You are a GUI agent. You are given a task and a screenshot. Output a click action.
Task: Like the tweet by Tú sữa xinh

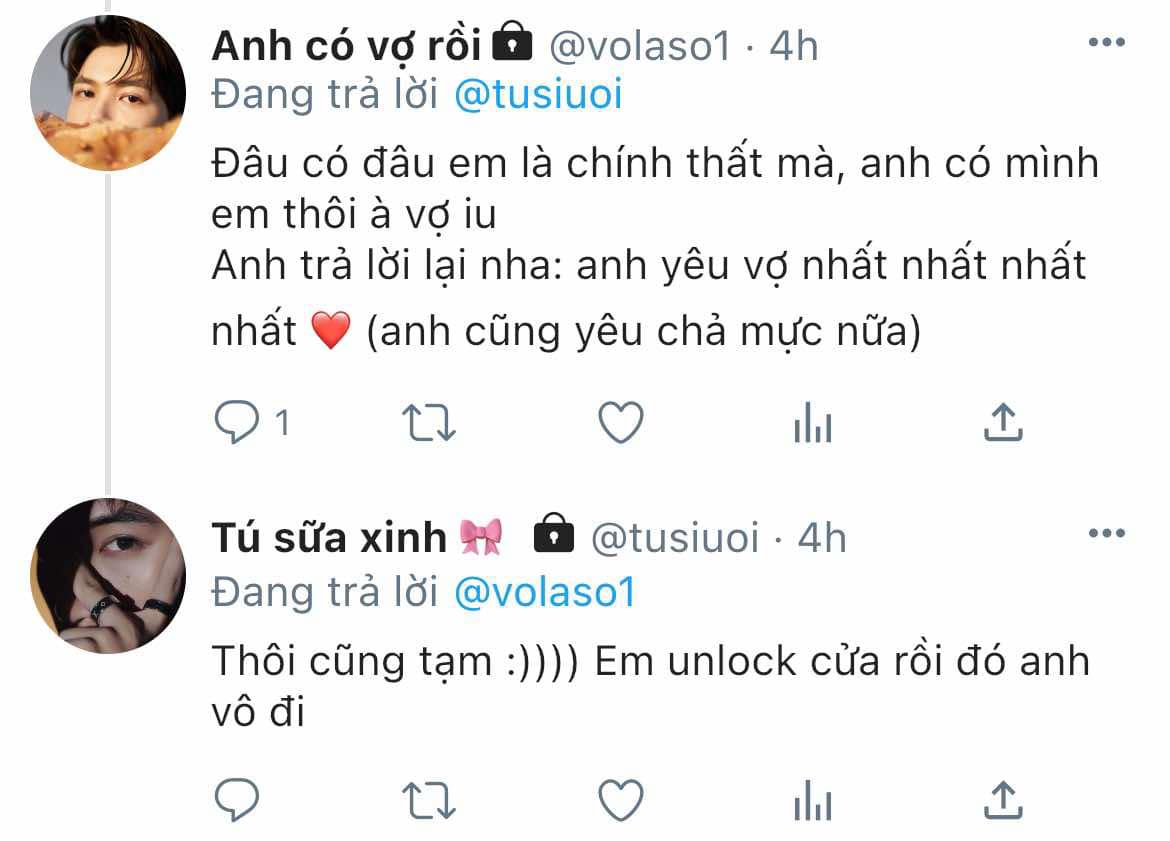[x=621, y=800]
